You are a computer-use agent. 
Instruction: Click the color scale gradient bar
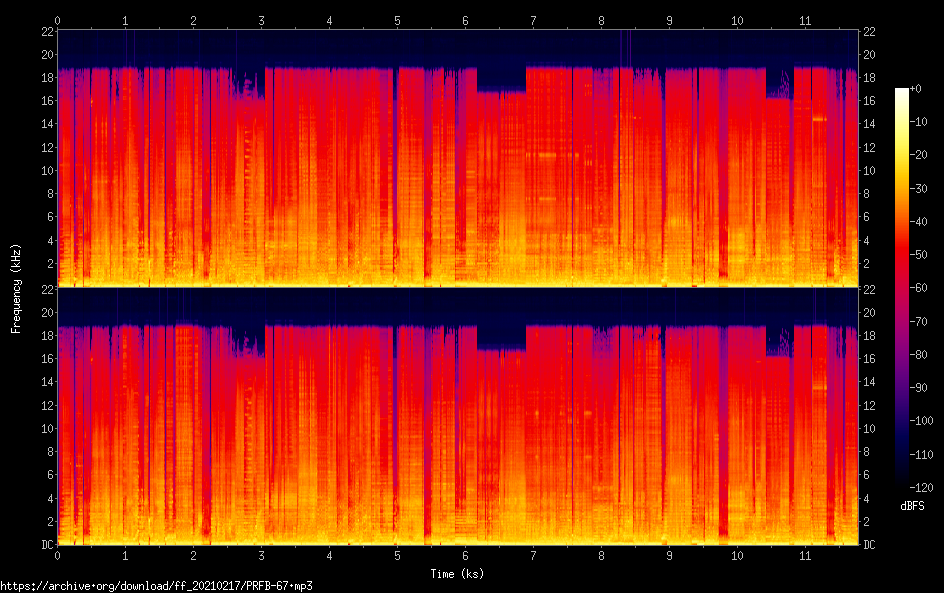pos(902,288)
